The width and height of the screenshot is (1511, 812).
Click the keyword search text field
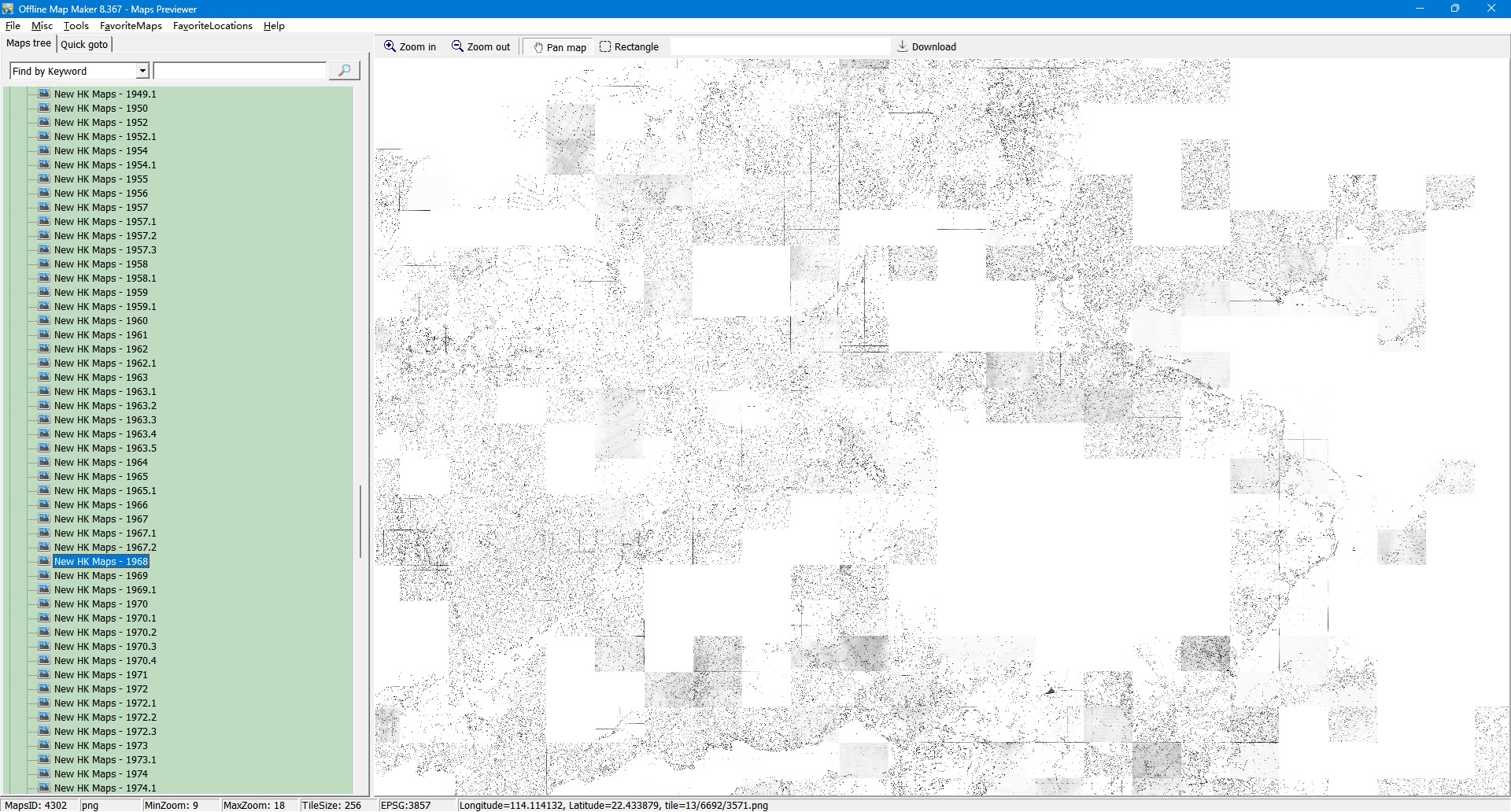tap(240, 71)
